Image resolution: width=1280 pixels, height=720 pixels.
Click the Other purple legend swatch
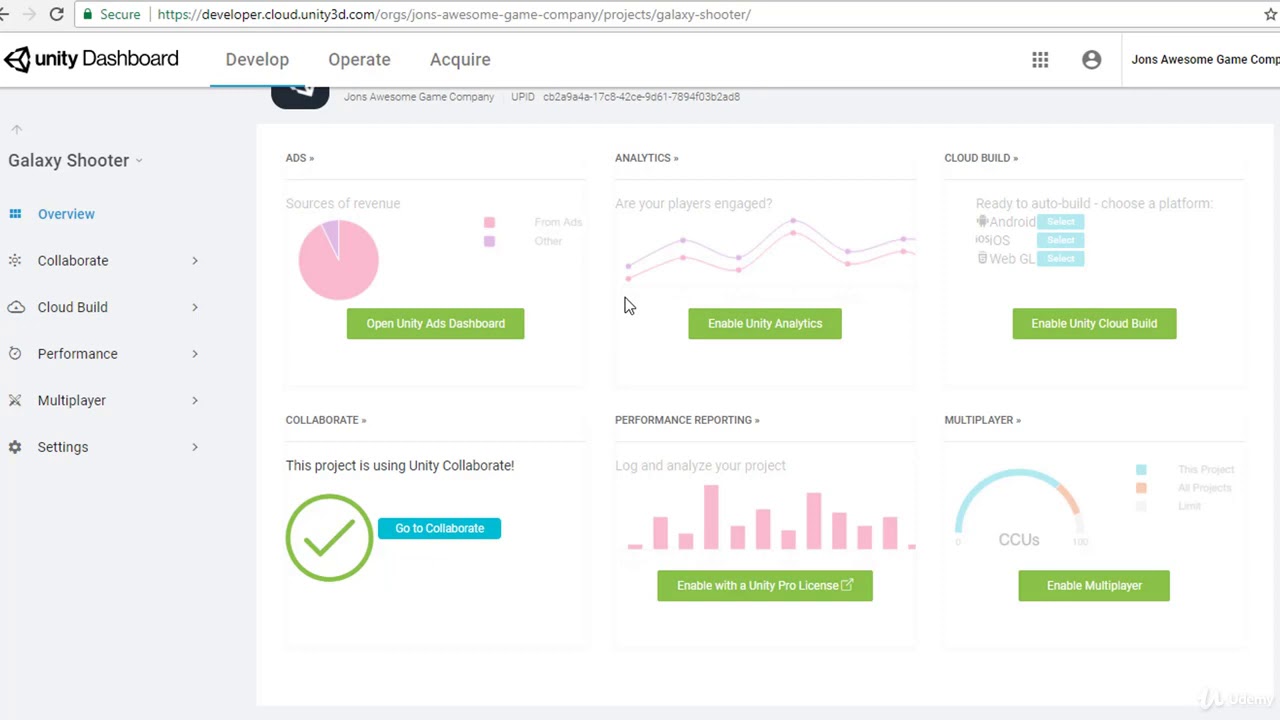click(x=489, y=241)
